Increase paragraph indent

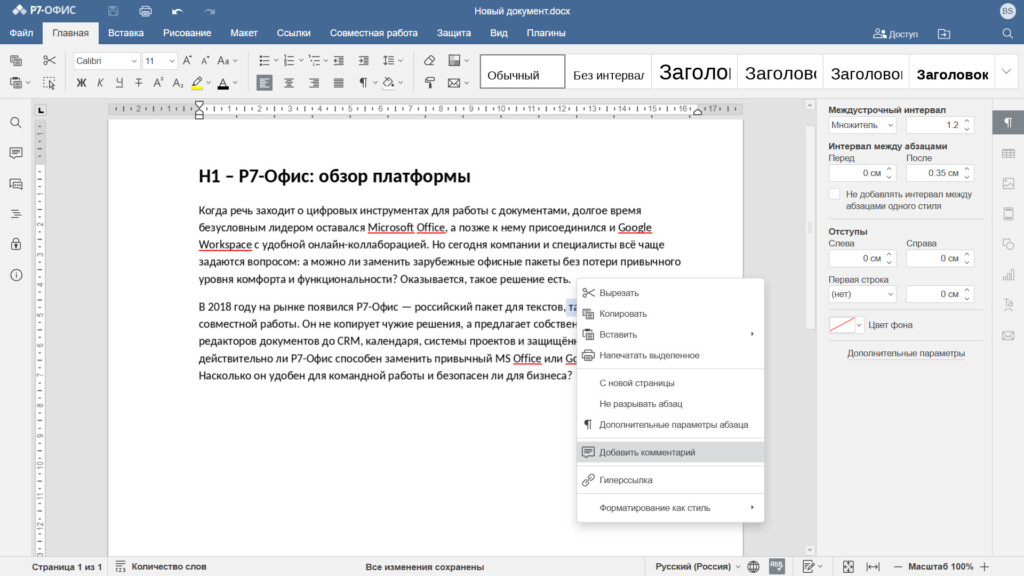(x=363, y=61)
